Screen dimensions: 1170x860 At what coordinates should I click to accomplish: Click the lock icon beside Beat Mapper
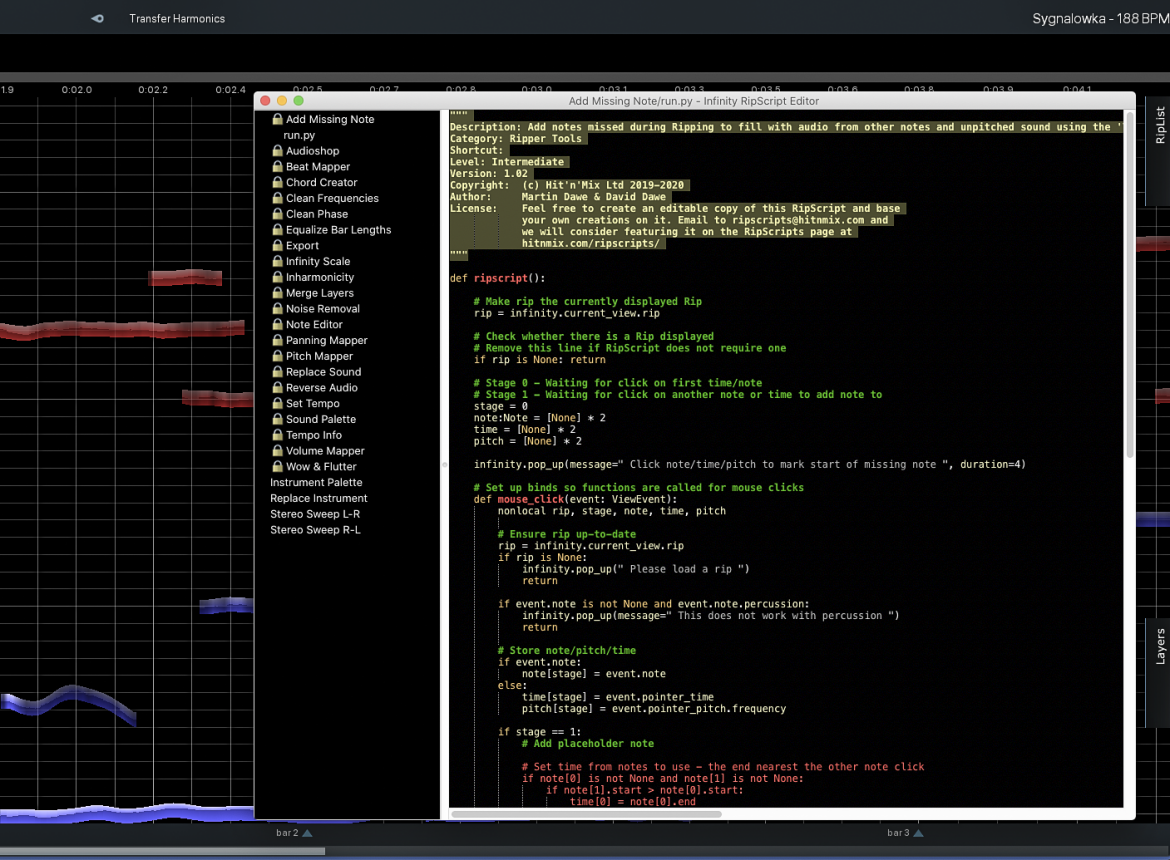(x=277, y=166)
